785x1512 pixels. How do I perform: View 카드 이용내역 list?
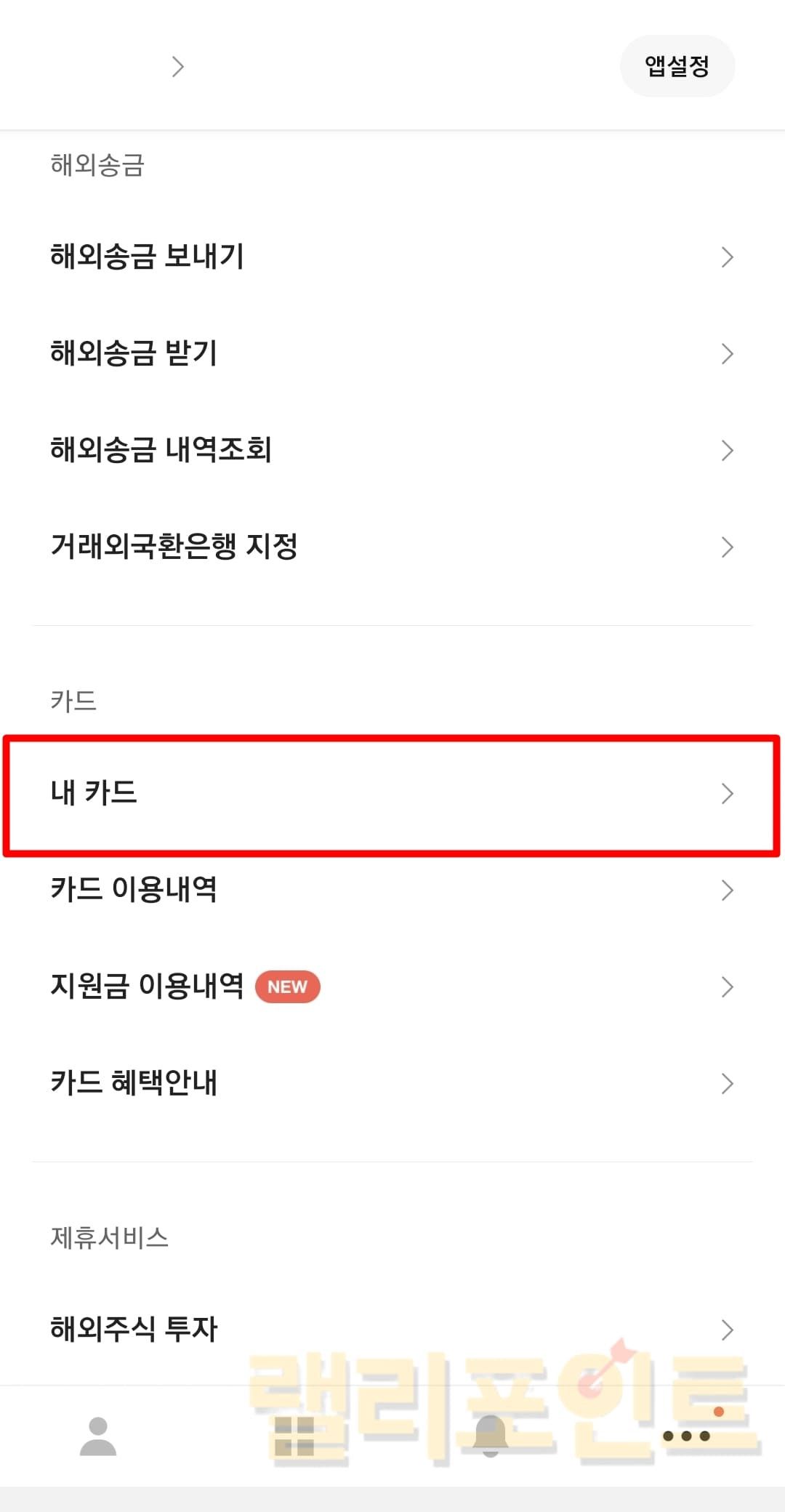point(134,890)
